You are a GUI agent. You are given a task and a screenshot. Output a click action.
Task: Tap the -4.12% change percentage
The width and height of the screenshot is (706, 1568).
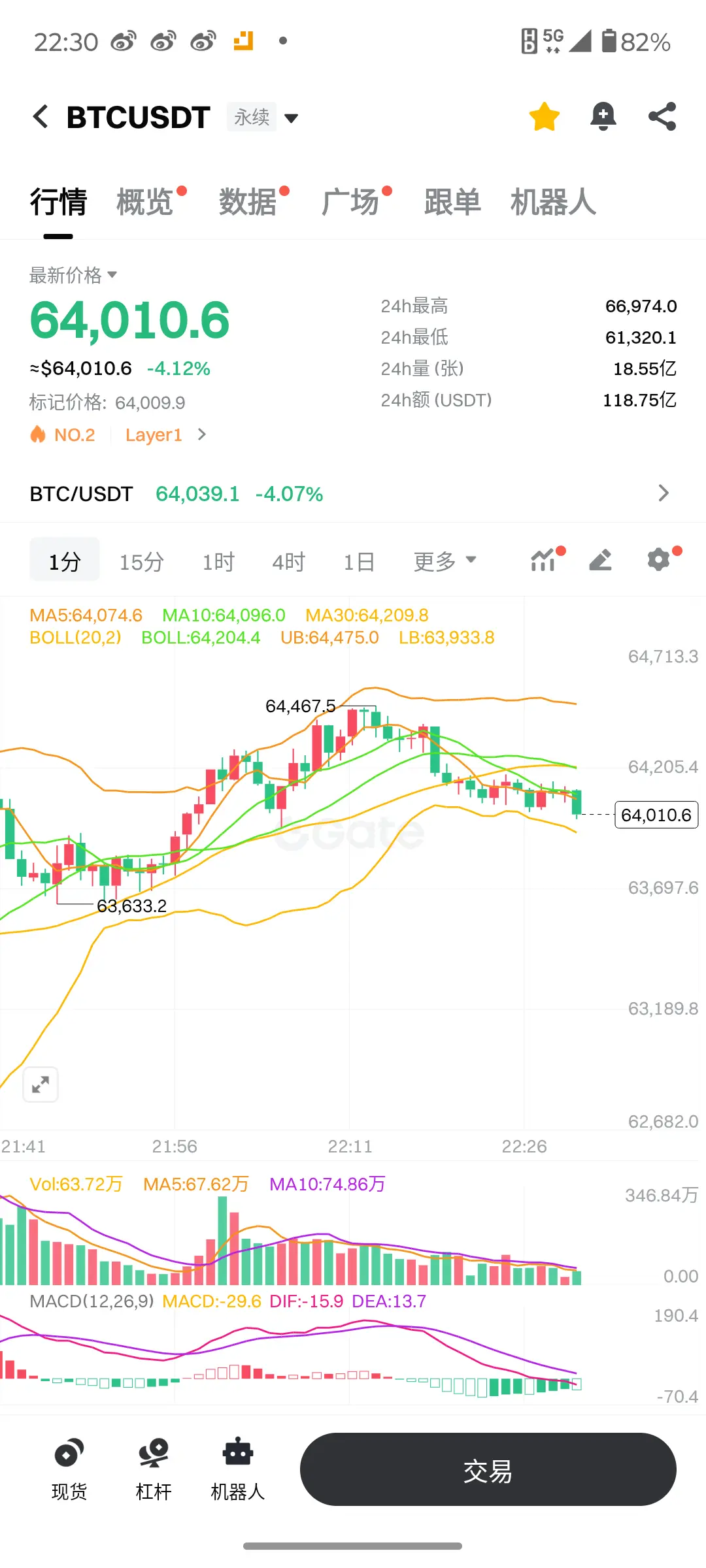pos(178,369)
